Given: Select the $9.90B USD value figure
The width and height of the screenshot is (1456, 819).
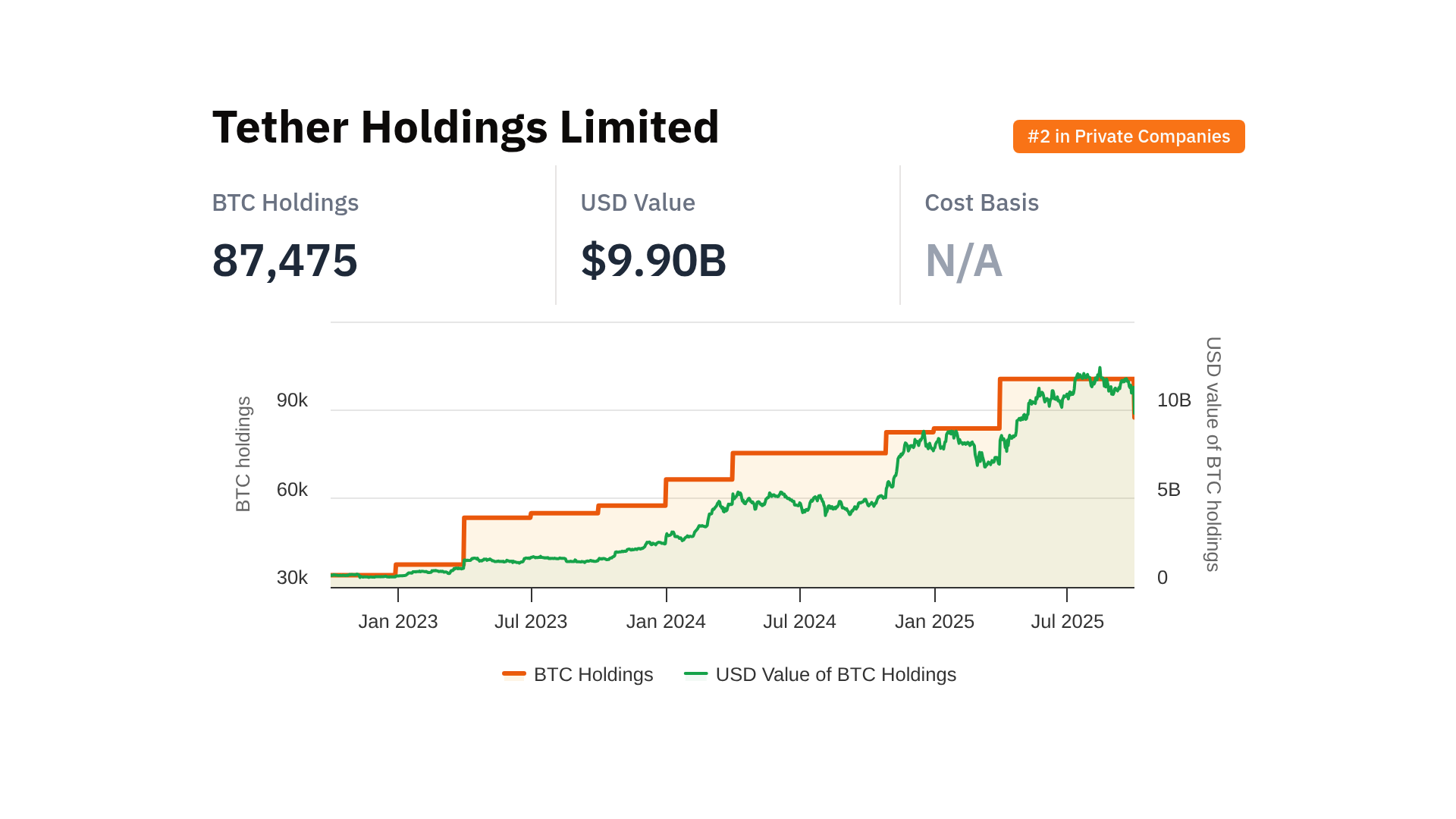Looking at the screenshot, I should point(653,260).
